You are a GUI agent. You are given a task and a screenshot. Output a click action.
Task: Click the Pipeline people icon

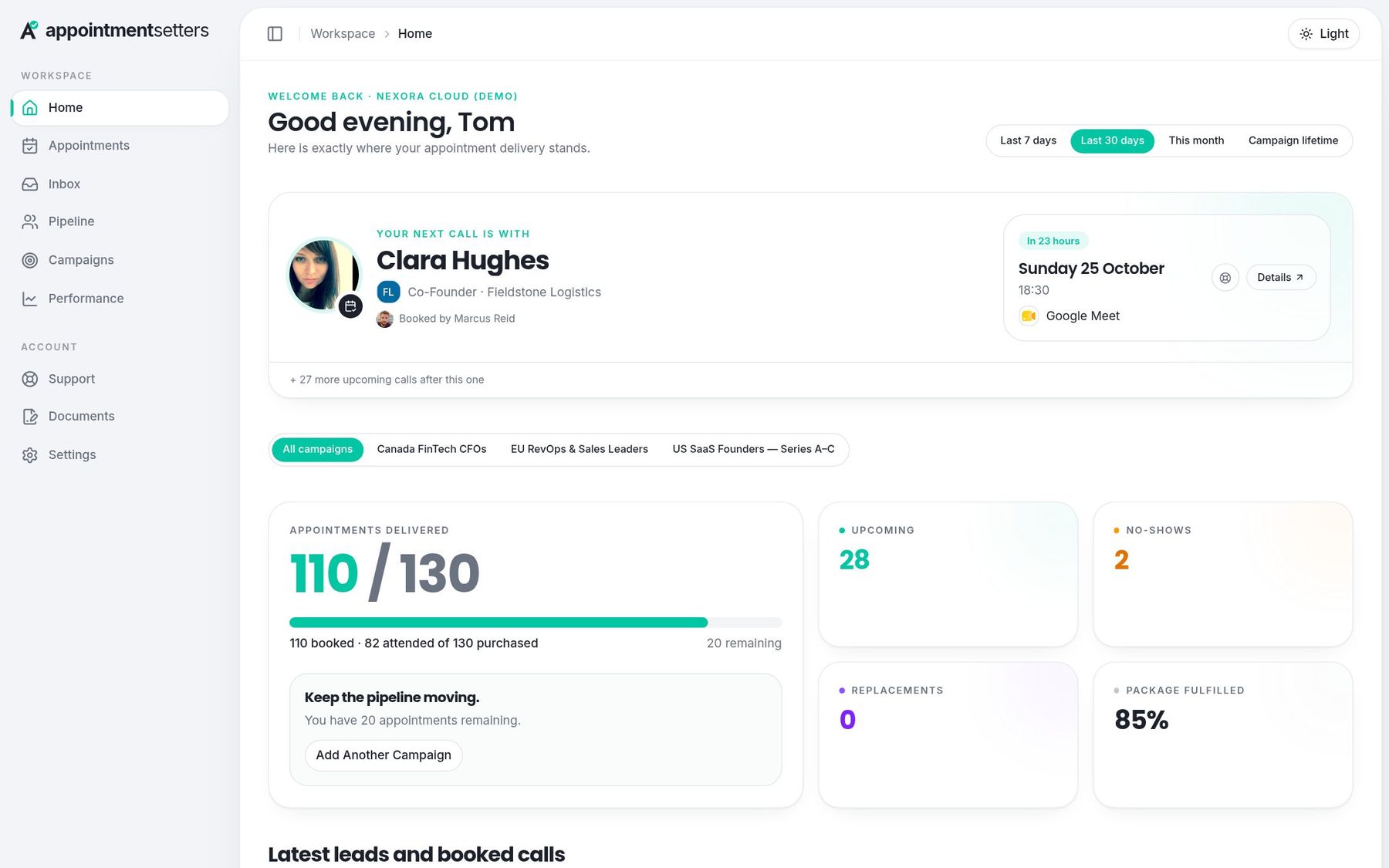click(x=30, y=221)
